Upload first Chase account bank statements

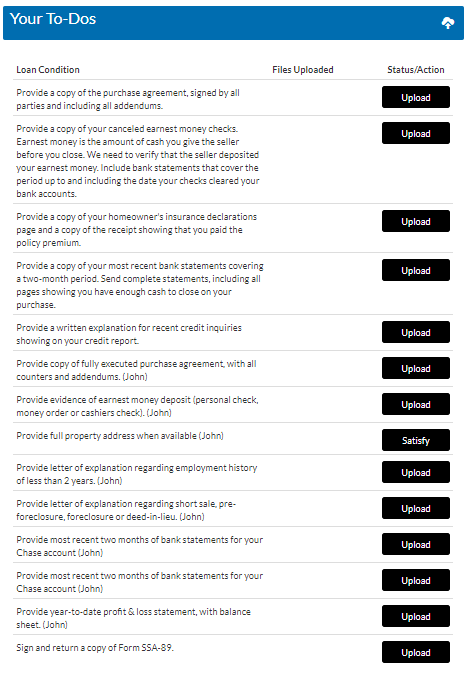(x=415, y=545)
